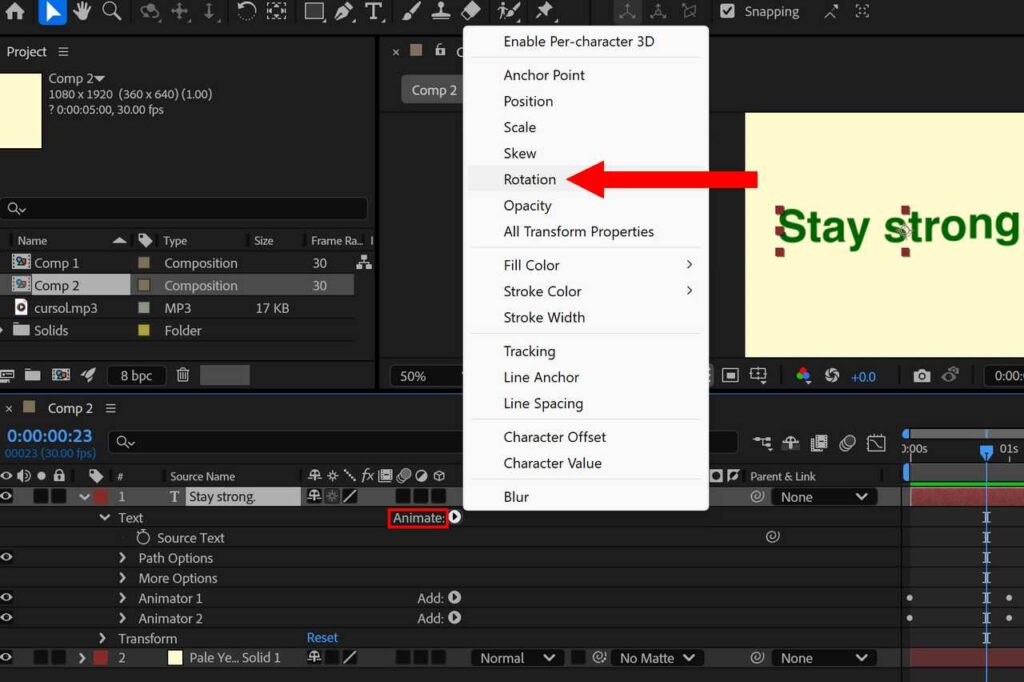
Task: Expand the Transform group
Action: tap(102, 638)
